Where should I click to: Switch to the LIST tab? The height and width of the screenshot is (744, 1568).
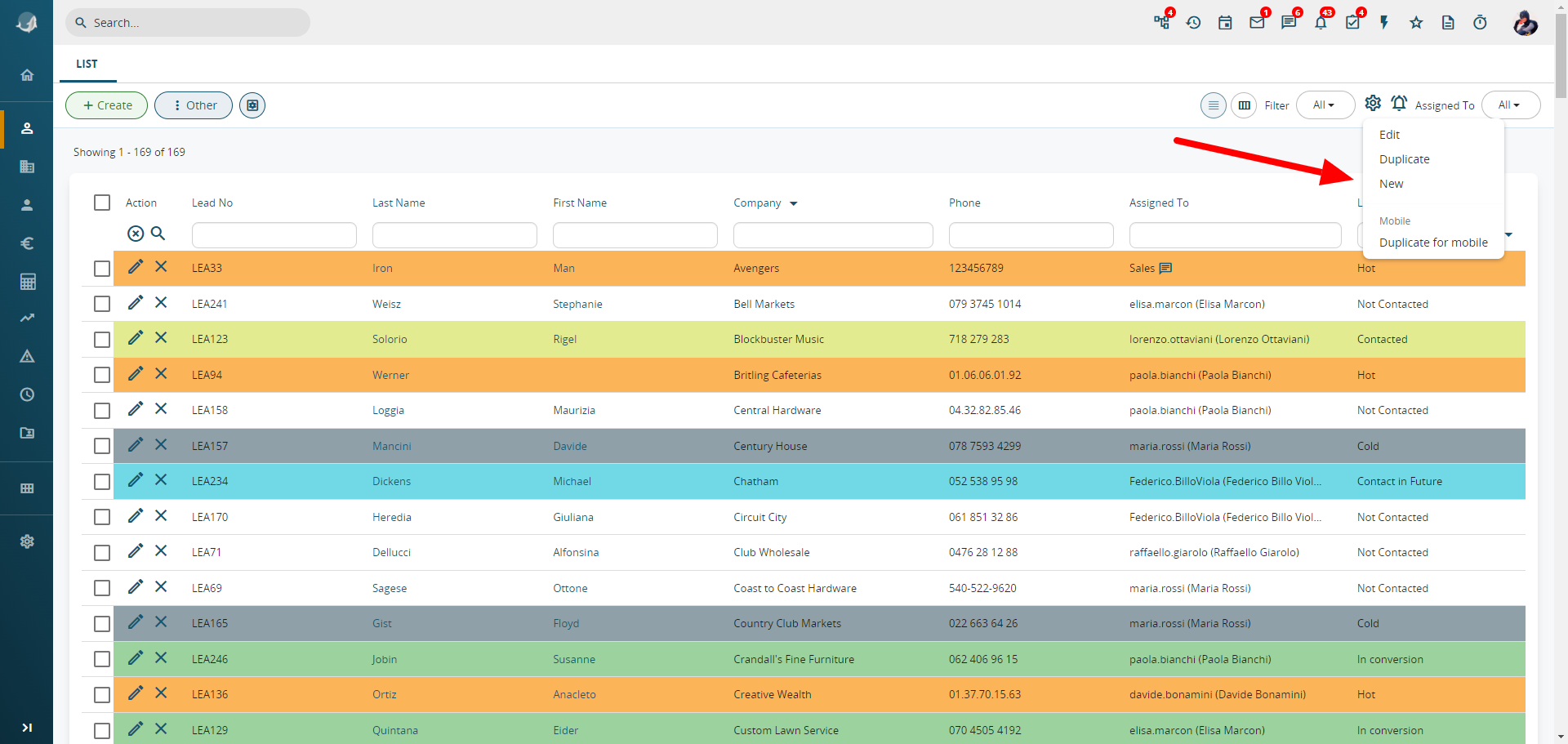click(x=87, y=64)
